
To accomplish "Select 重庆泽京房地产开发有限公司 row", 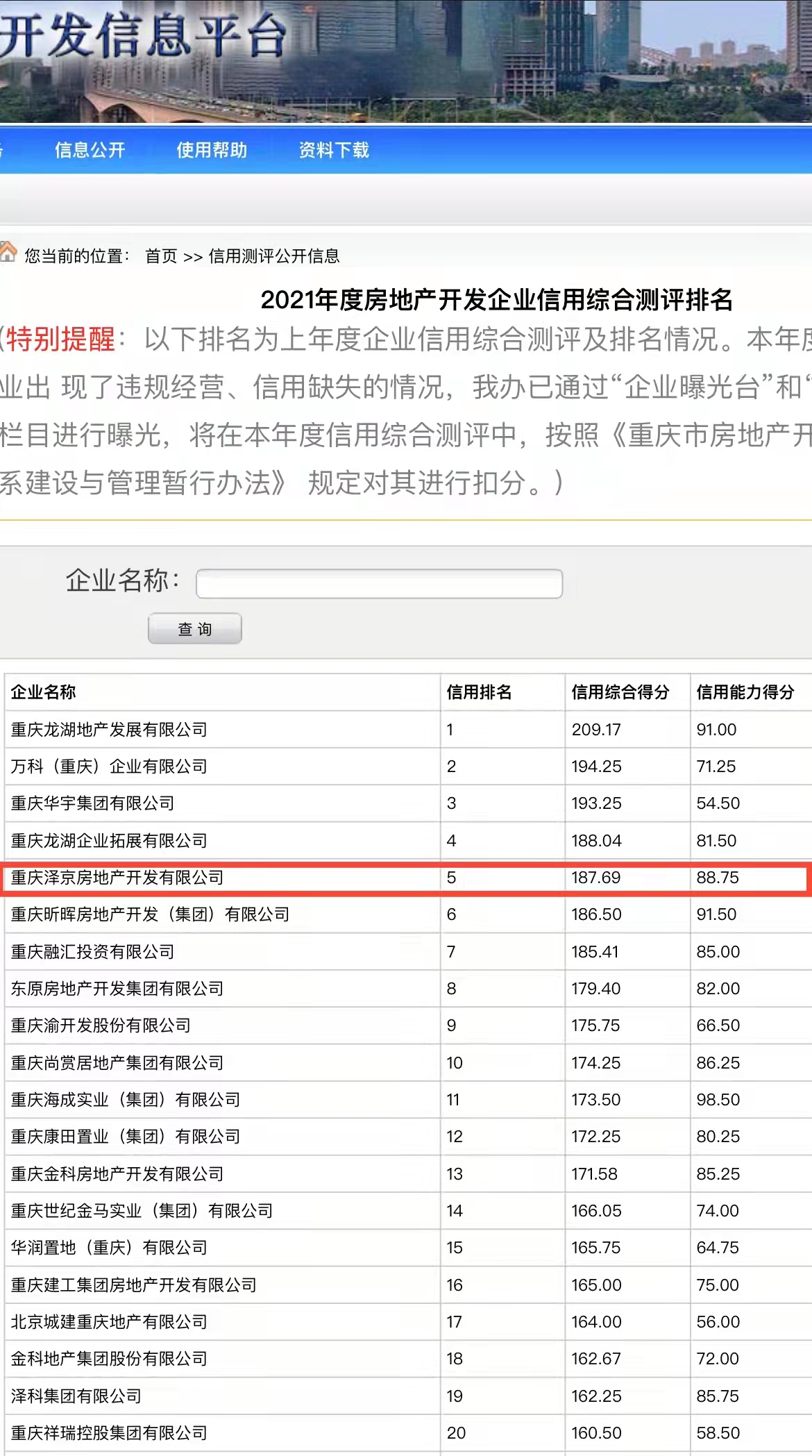I will [408, 878].
